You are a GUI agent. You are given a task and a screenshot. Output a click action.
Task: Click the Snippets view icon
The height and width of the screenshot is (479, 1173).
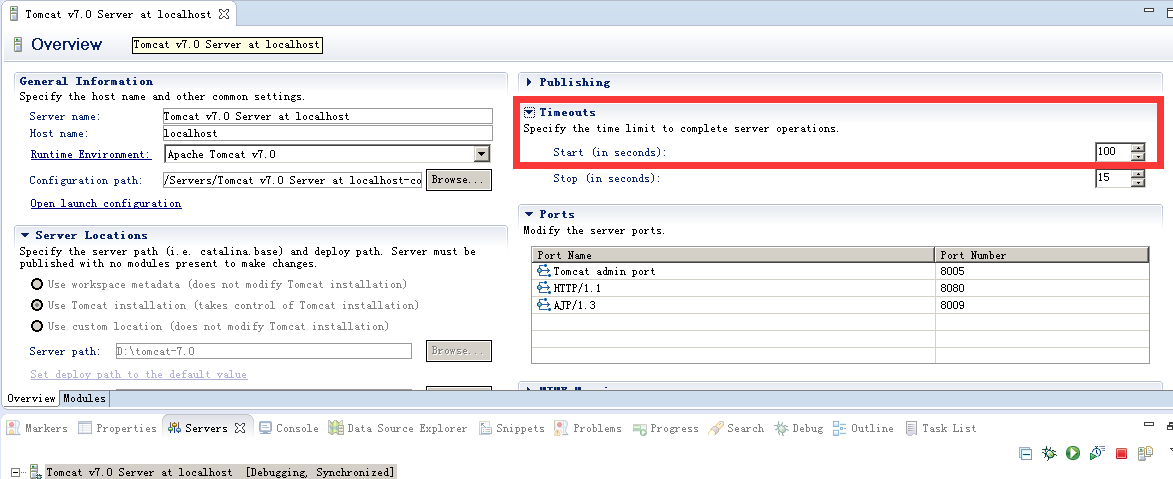click(485, 428)
